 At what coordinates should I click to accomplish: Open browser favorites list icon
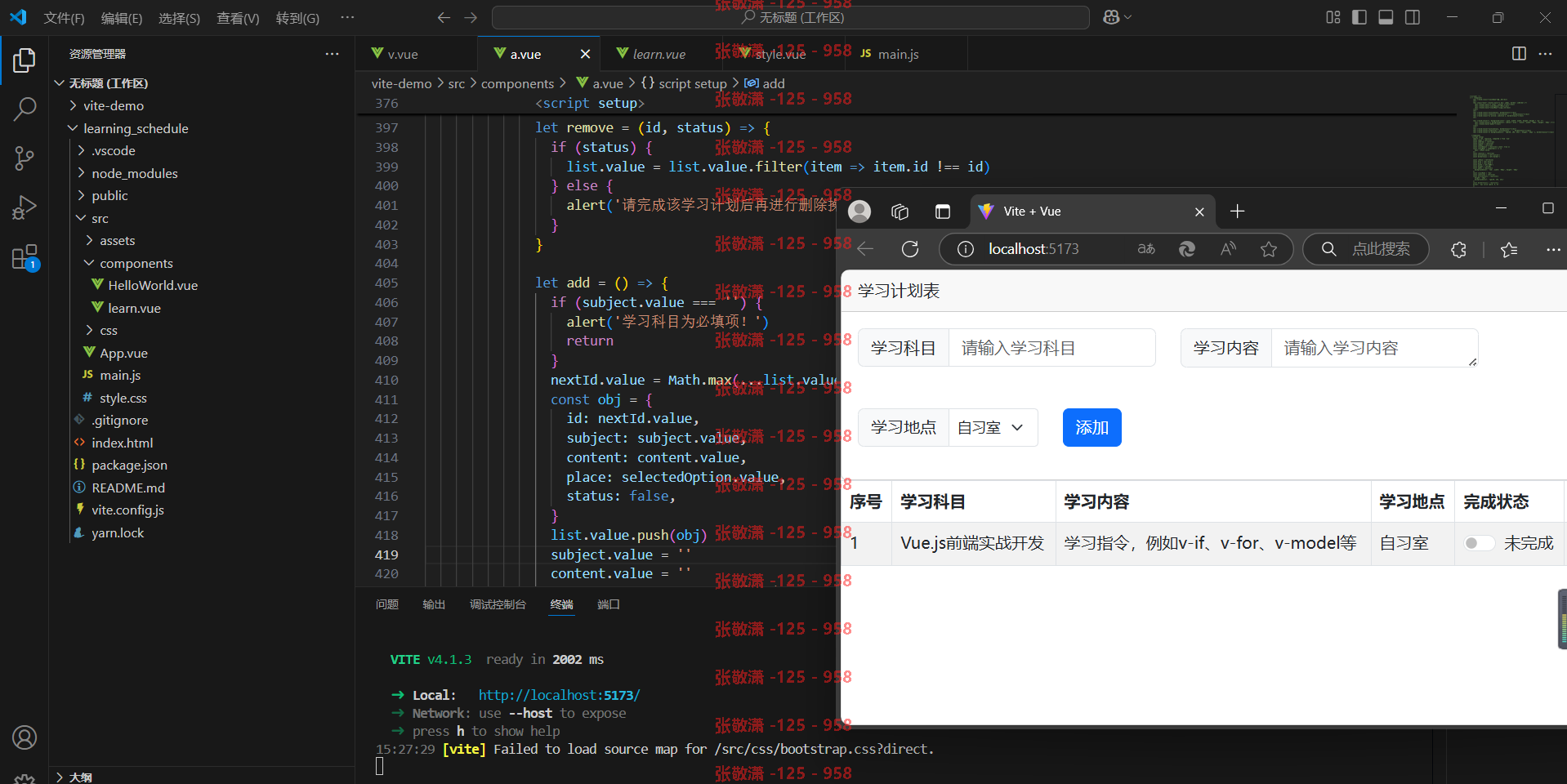click(1509, 249)
